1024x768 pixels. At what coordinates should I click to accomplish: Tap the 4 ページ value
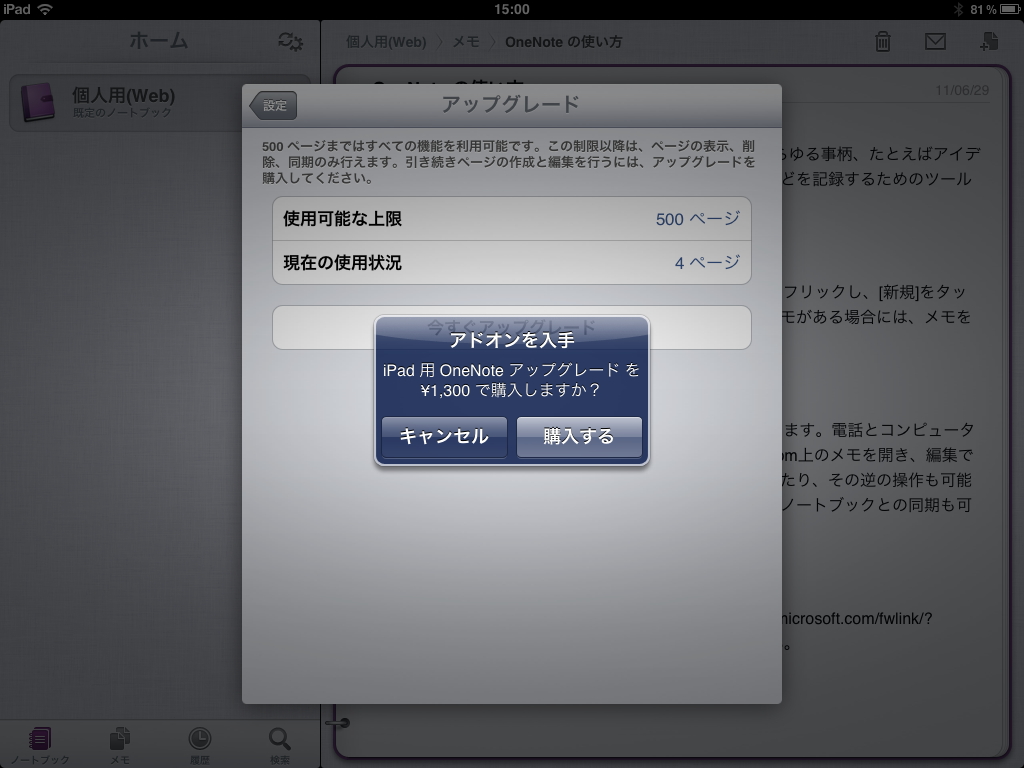click(707, 263)
